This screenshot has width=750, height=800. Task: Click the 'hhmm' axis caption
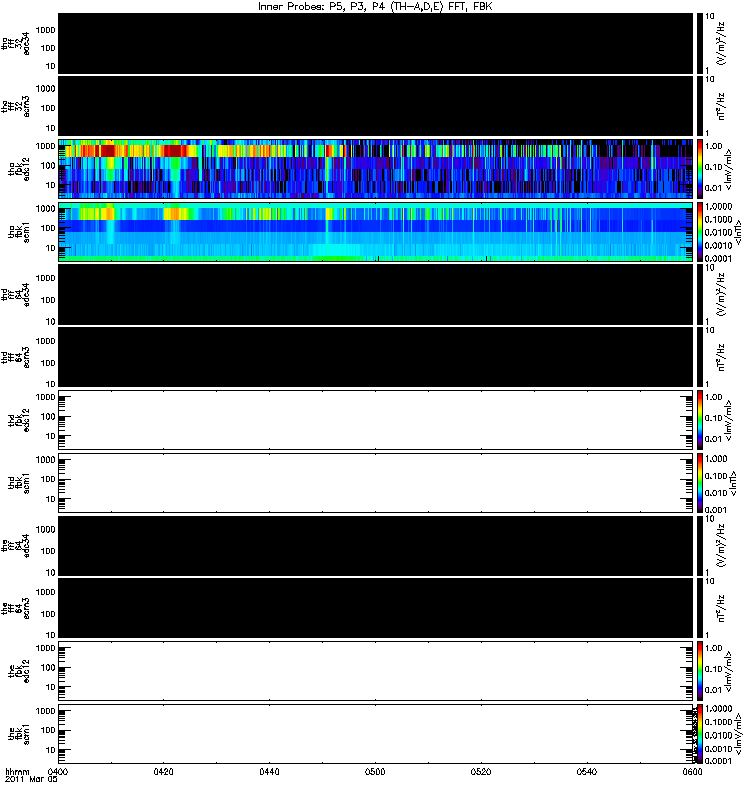[17, 771]
